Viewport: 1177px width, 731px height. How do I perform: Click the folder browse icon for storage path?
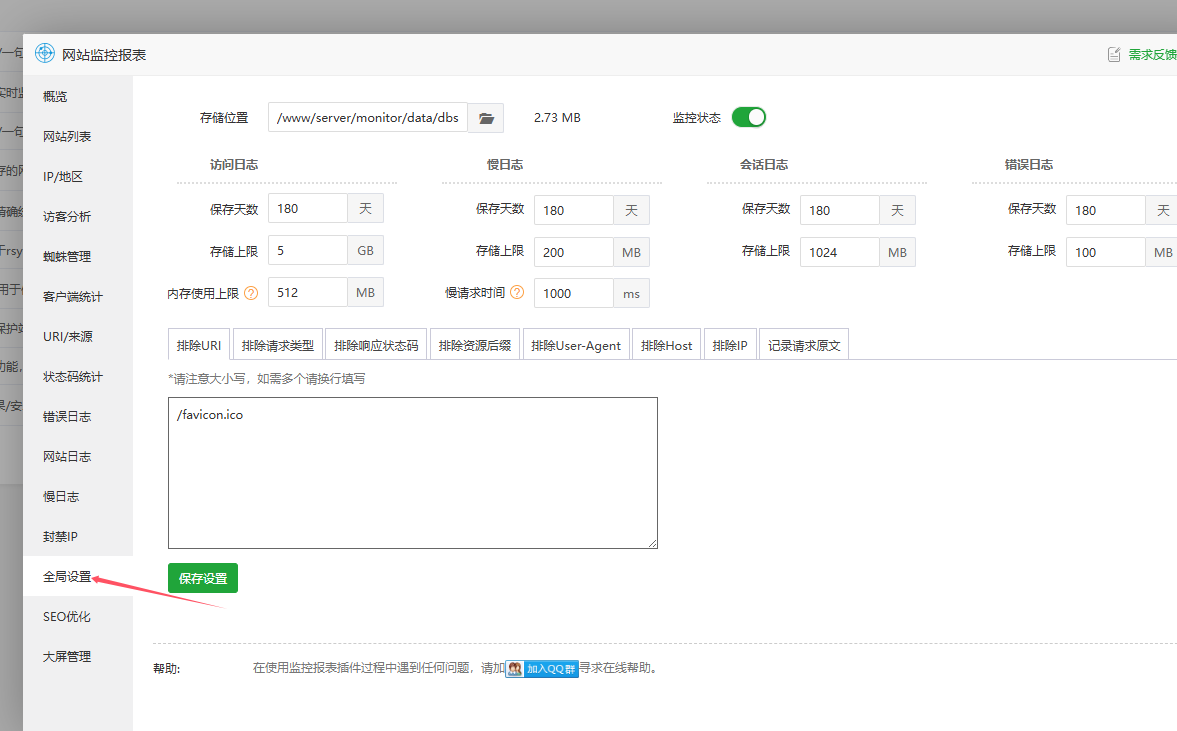click(x=486, y=118)
